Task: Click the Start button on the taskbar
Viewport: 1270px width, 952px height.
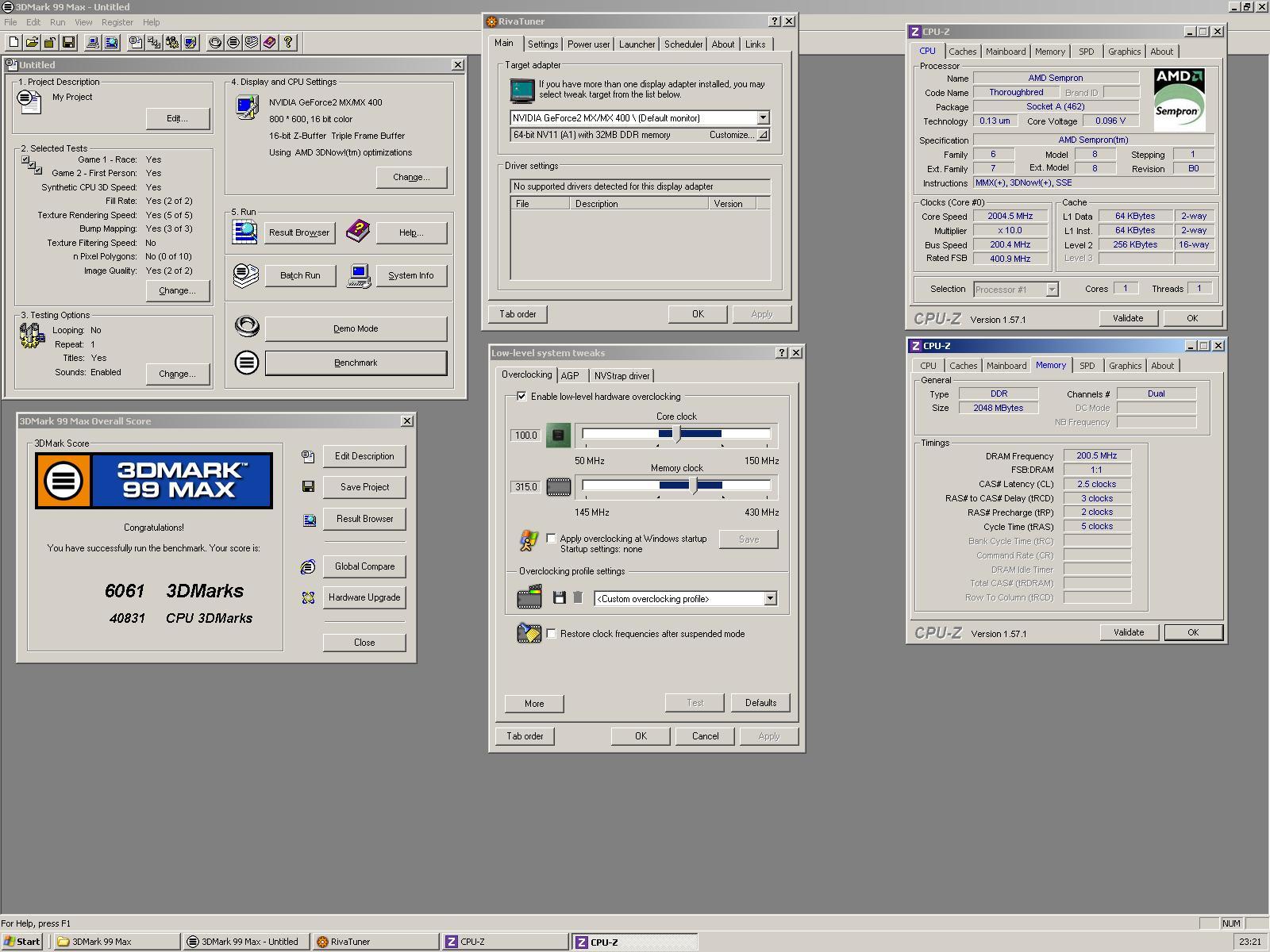Action: coord(21,942)
